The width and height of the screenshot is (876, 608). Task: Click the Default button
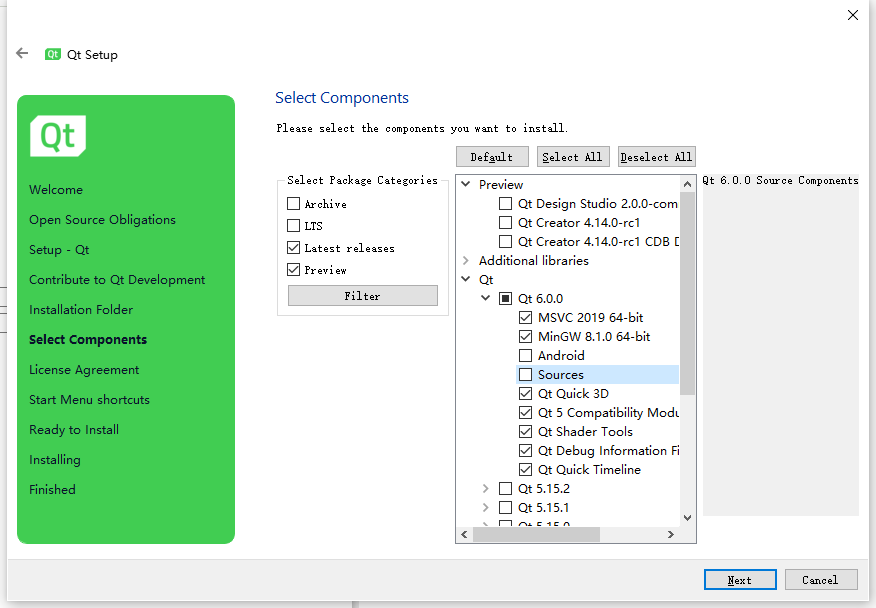(492, 157)
